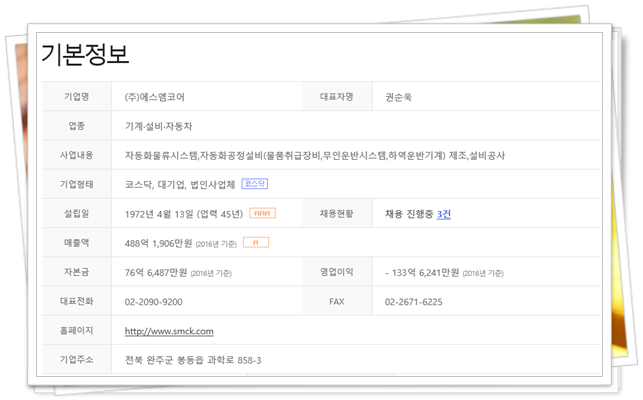643x400 pixels.
Task: Select the capital value 76억 6,487만원
Action: [x=156, y=272]
